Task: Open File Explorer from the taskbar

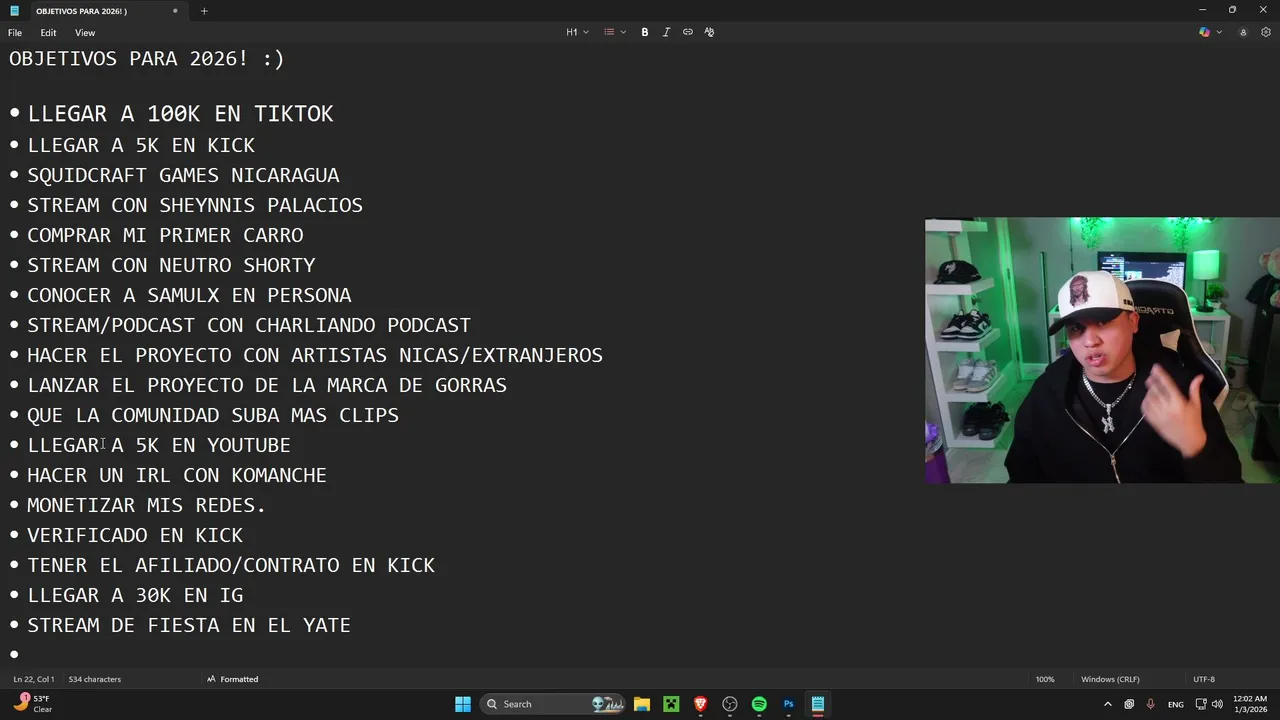Action: coord(642,704)
